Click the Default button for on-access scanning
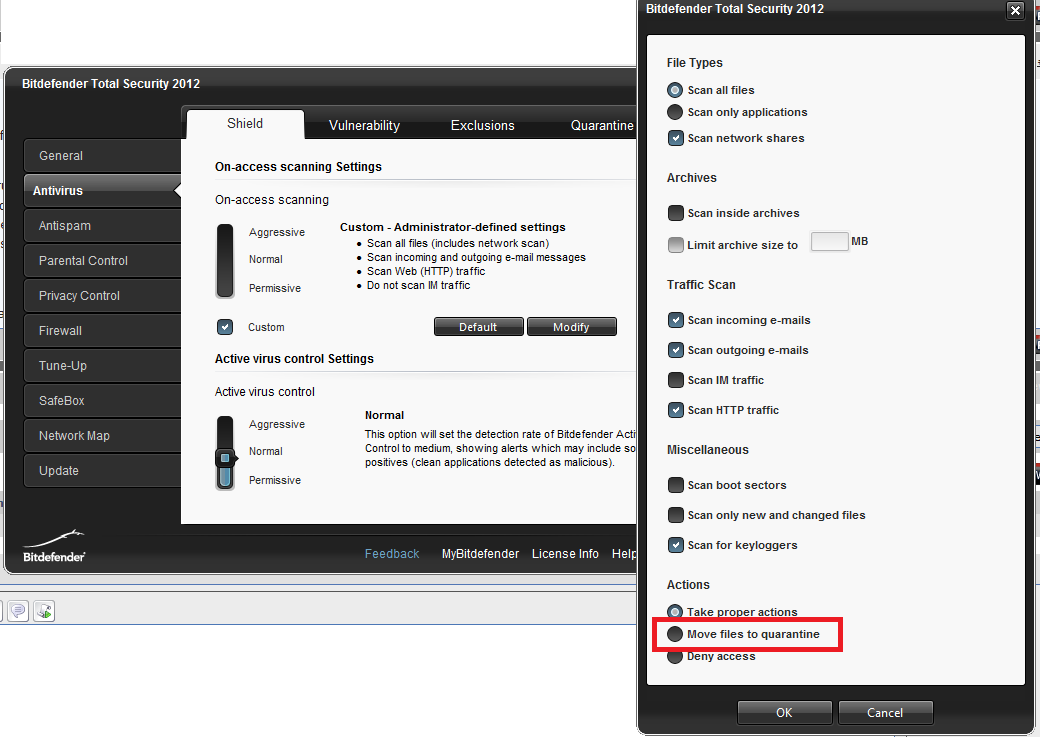This screenshot has height=737, width=1040. pyautogui.click(x=478, y=327)
